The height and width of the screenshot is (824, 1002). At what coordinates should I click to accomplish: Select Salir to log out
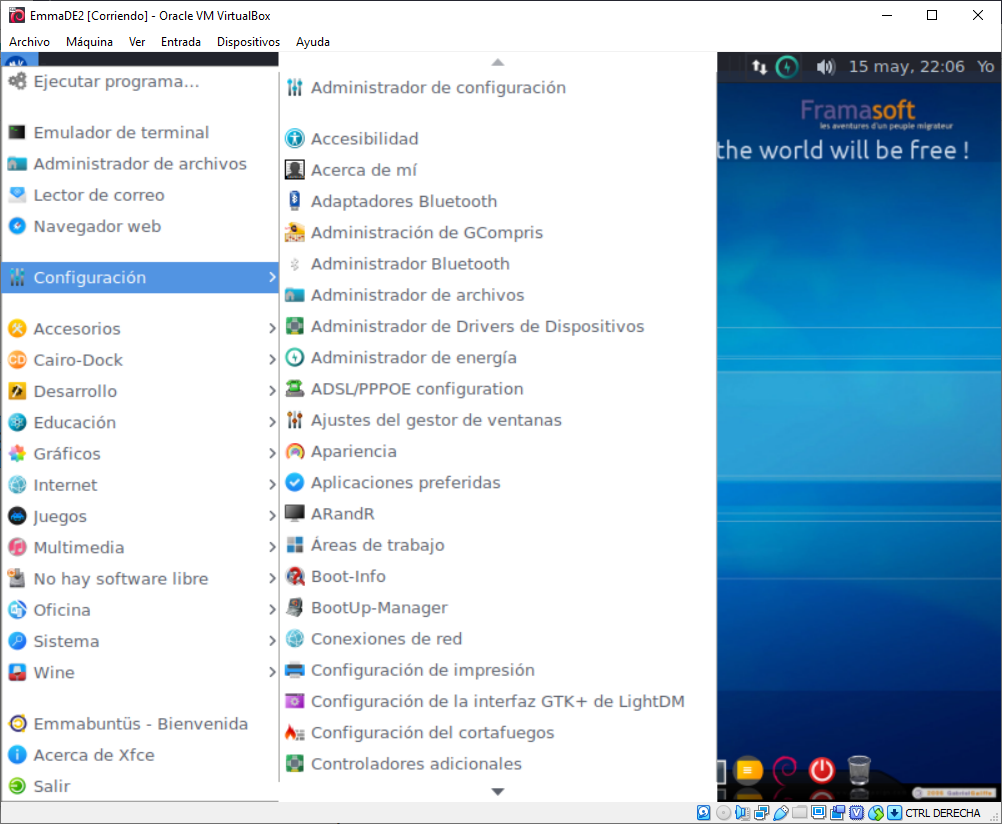point(52,787)
